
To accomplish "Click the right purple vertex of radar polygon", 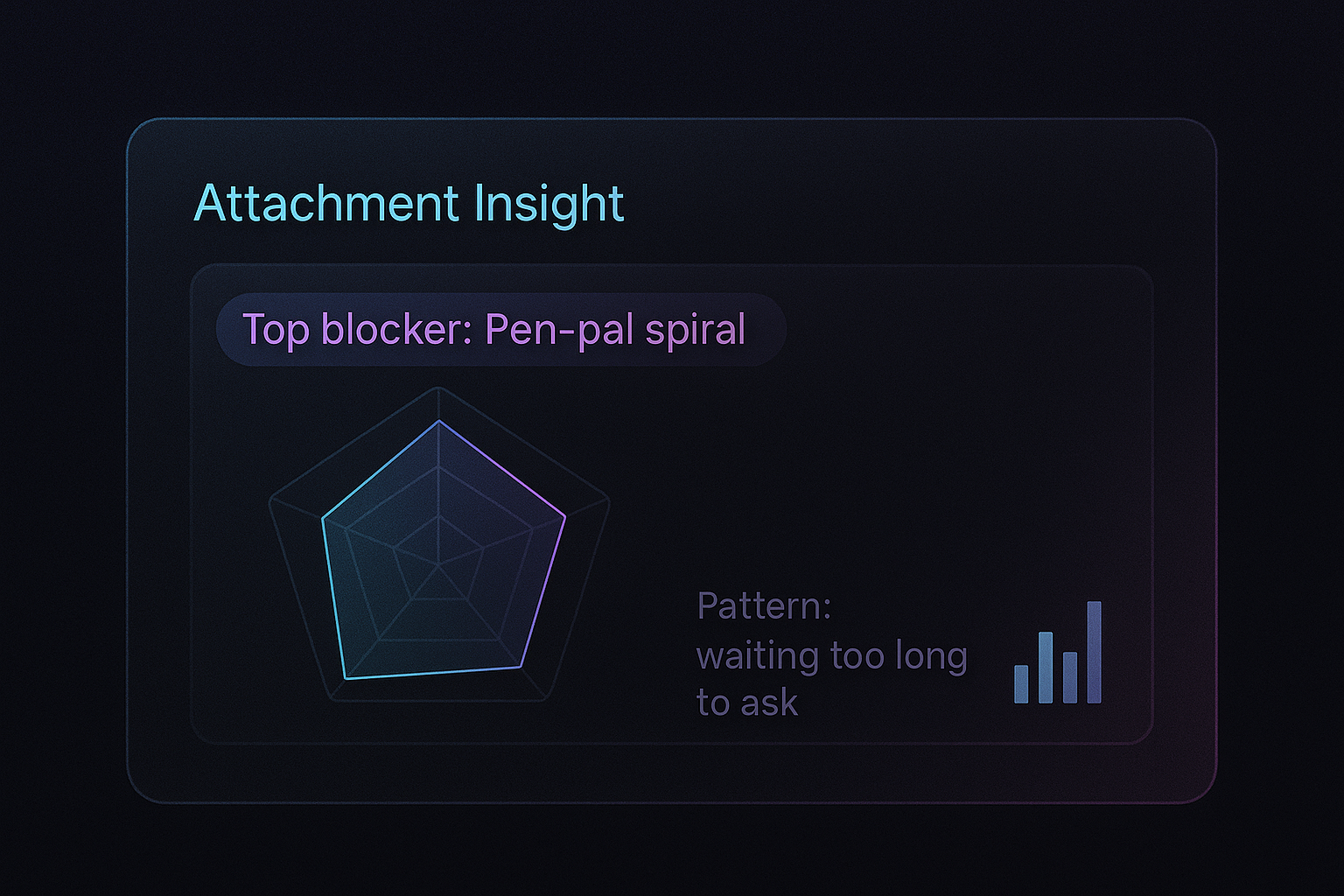I will (x=565, y=517).
